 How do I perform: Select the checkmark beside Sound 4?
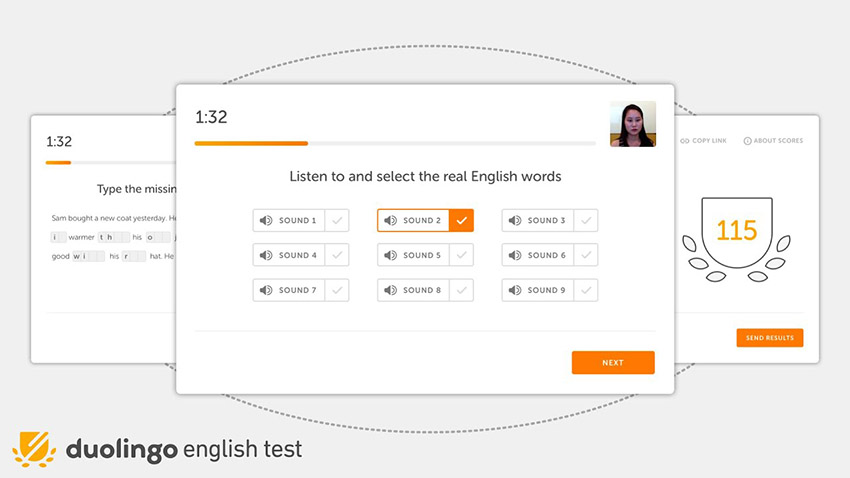pyautogui.click(x=337, y=255)
